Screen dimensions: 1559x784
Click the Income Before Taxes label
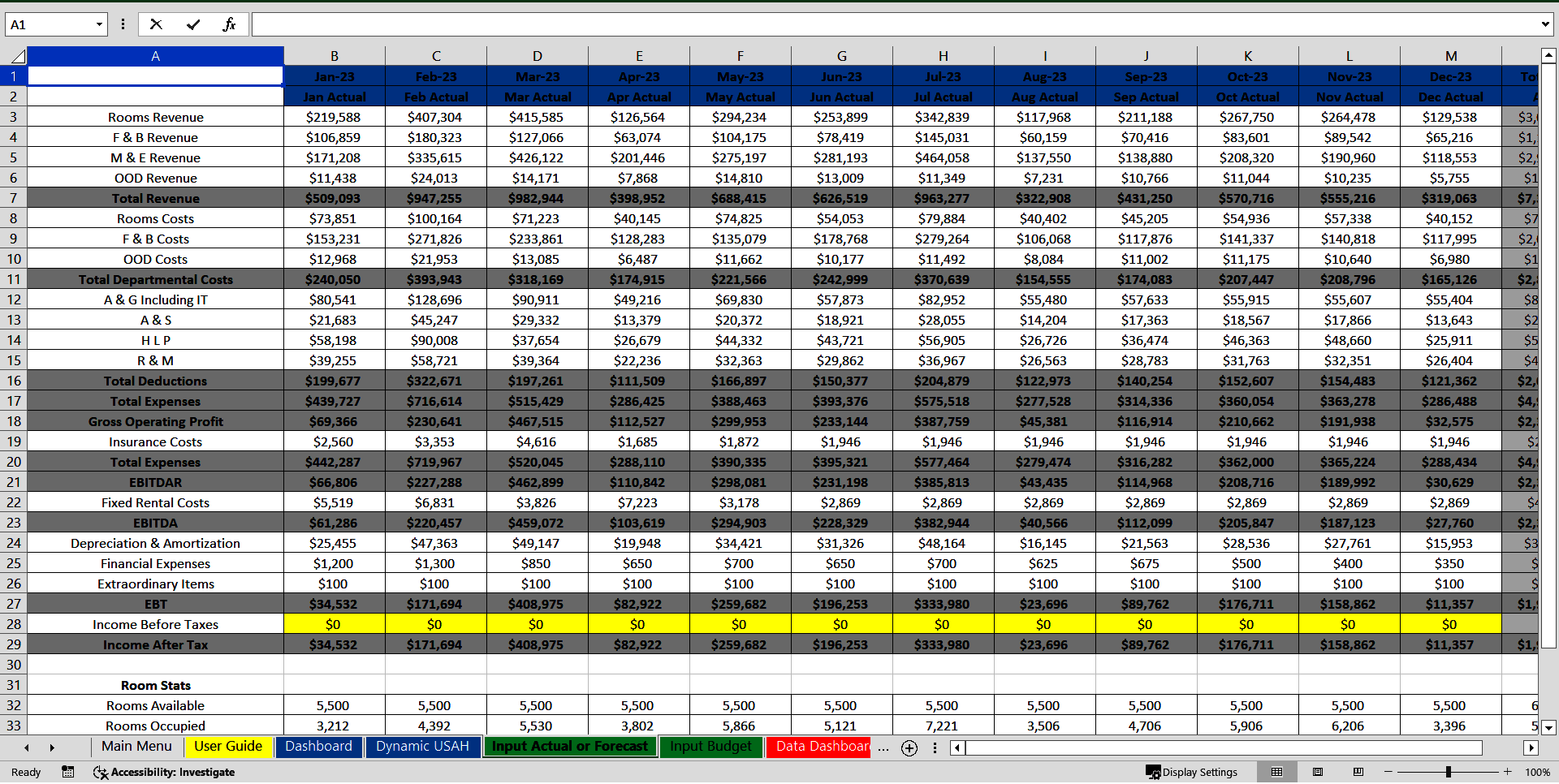(156, 624)
